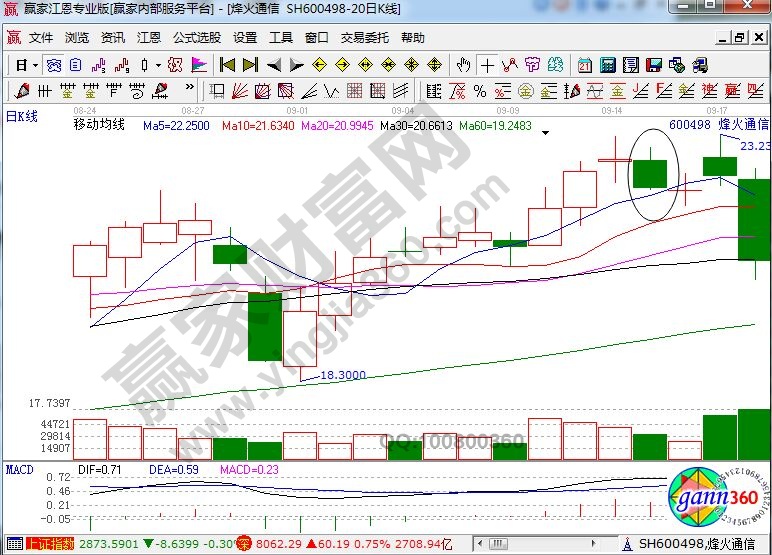
Task: Click the tallest green volume bar
Action: click(x=754, y=434)
